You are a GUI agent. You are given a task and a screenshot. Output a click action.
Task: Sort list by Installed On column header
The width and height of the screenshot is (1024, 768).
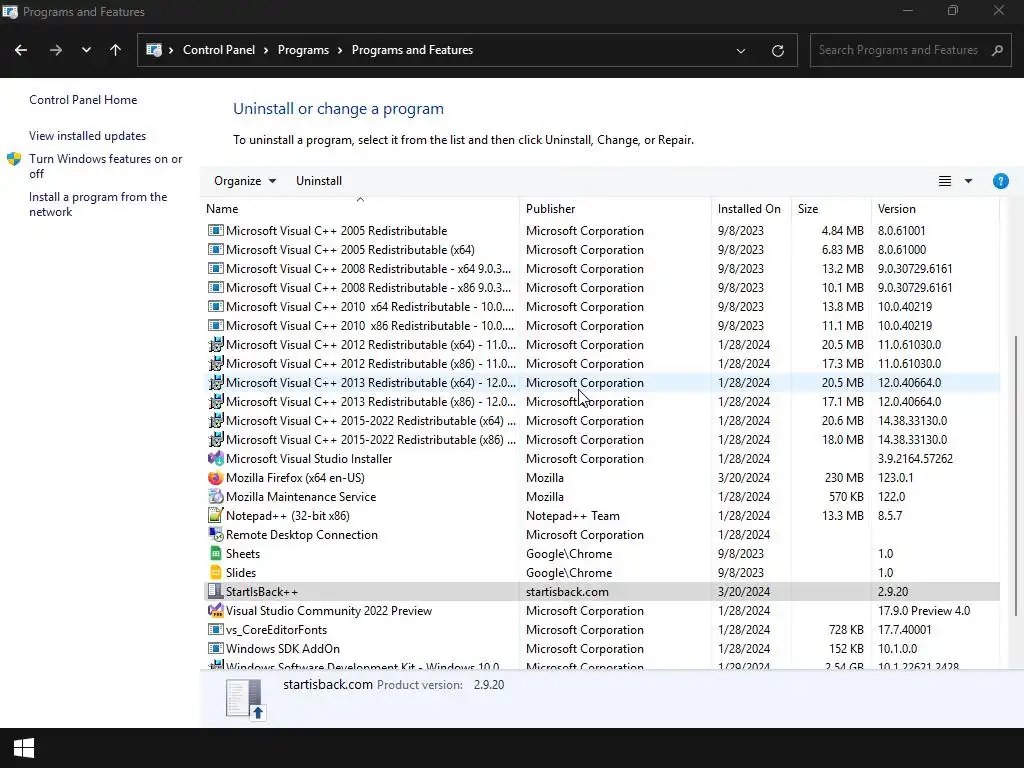pos(751,209)
